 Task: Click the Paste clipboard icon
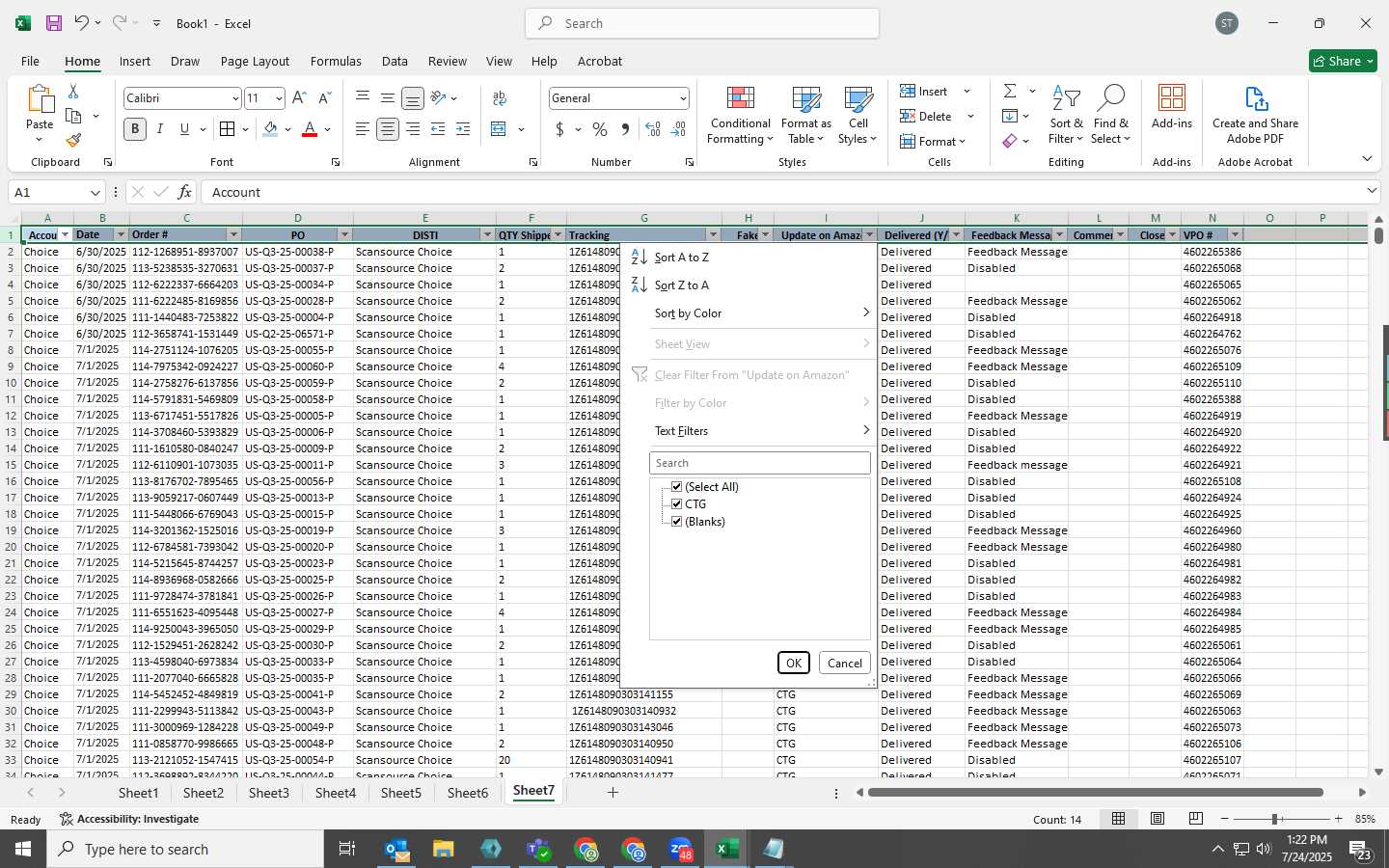[40, 100]
